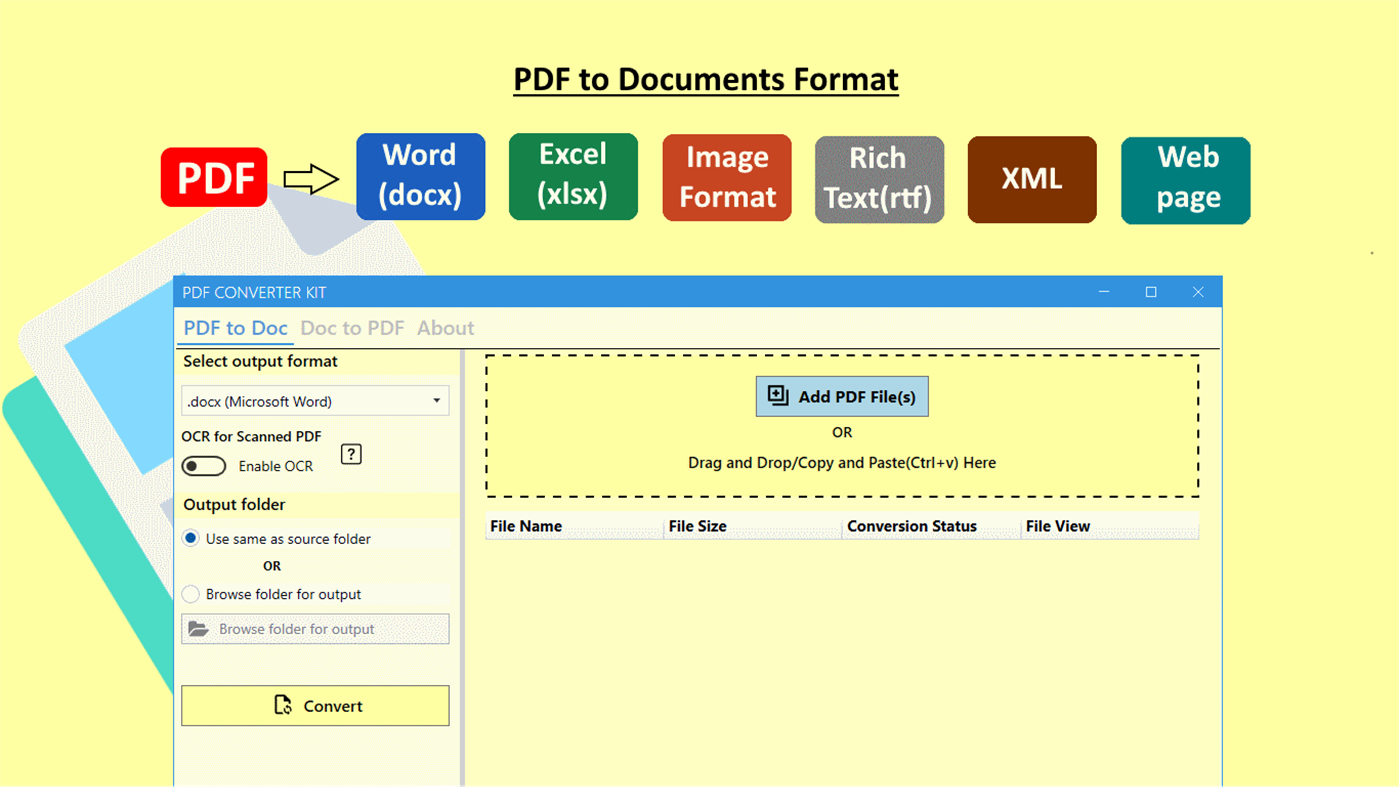Click the red PDF icon badge
1399x787 pixels.
(213, 176)
